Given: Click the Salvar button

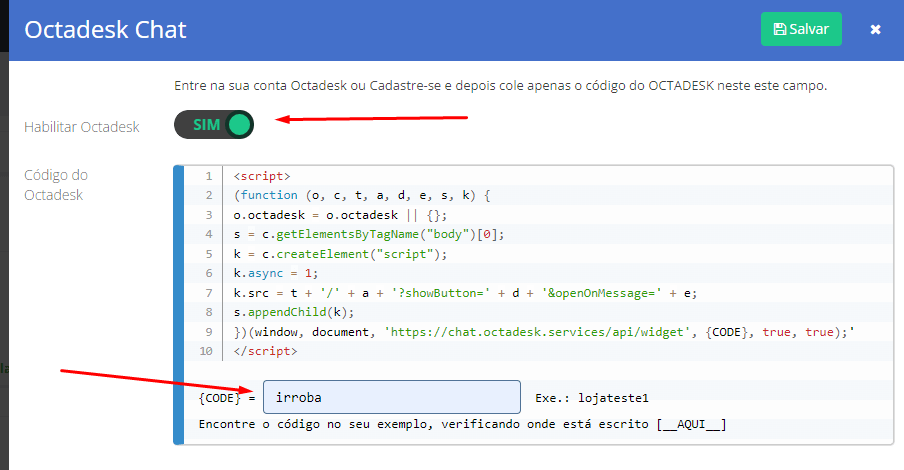Looking at the screenshot, I should coord(801,29).
